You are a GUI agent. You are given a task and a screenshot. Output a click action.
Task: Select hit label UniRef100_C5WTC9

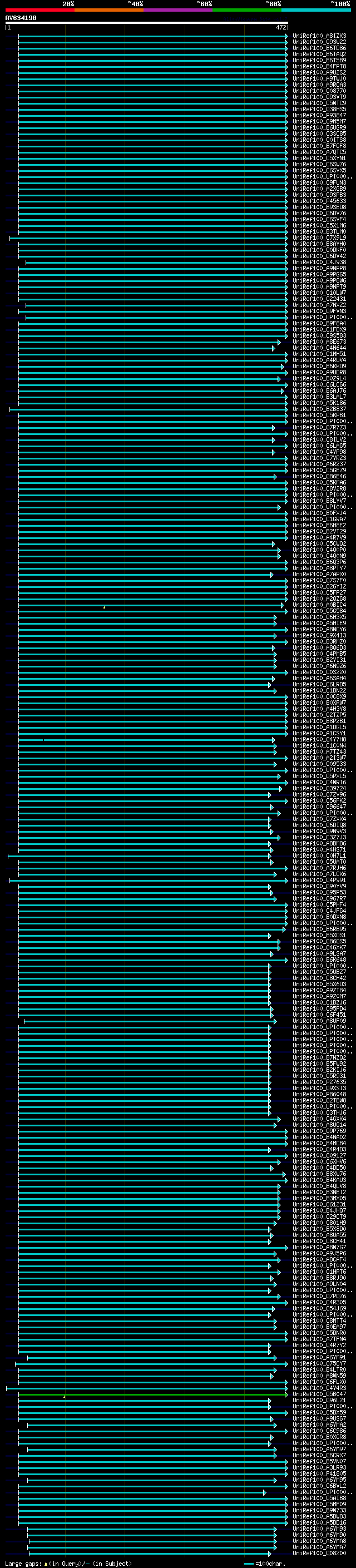(319, 103)
